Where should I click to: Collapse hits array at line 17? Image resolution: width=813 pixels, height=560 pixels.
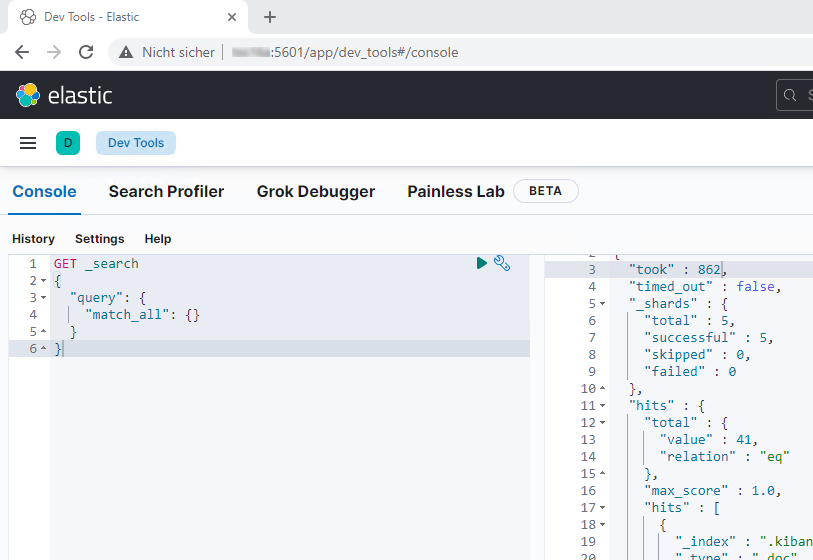pyautogui.click(x=602, y=508)
